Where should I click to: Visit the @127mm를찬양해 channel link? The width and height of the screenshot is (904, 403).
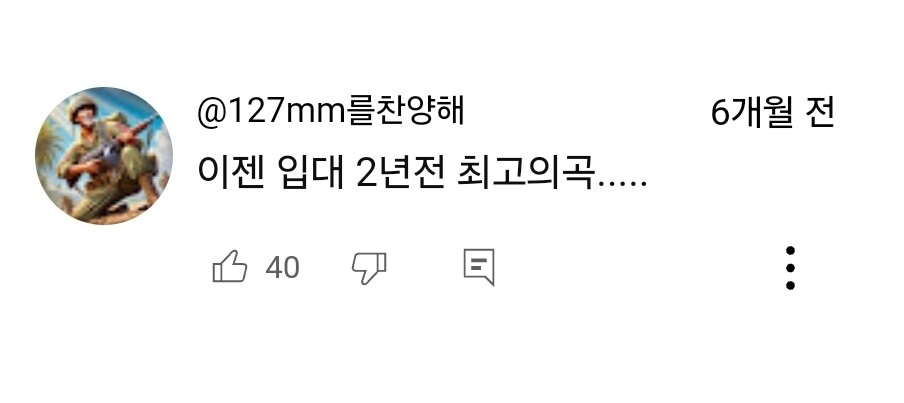pyautogui.click(x=330, y=111)
